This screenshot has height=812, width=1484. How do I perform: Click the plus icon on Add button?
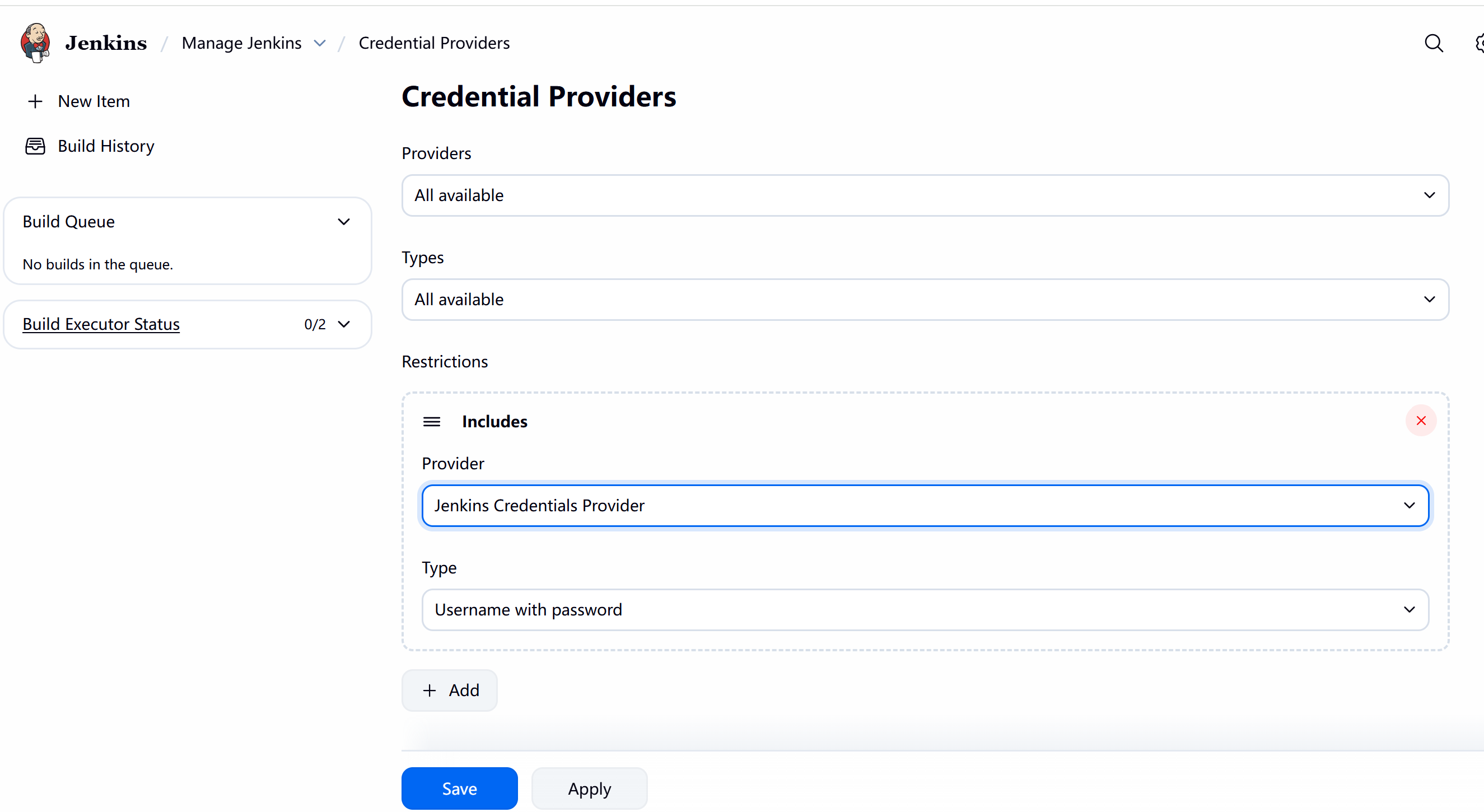click(x=430, y=690)
